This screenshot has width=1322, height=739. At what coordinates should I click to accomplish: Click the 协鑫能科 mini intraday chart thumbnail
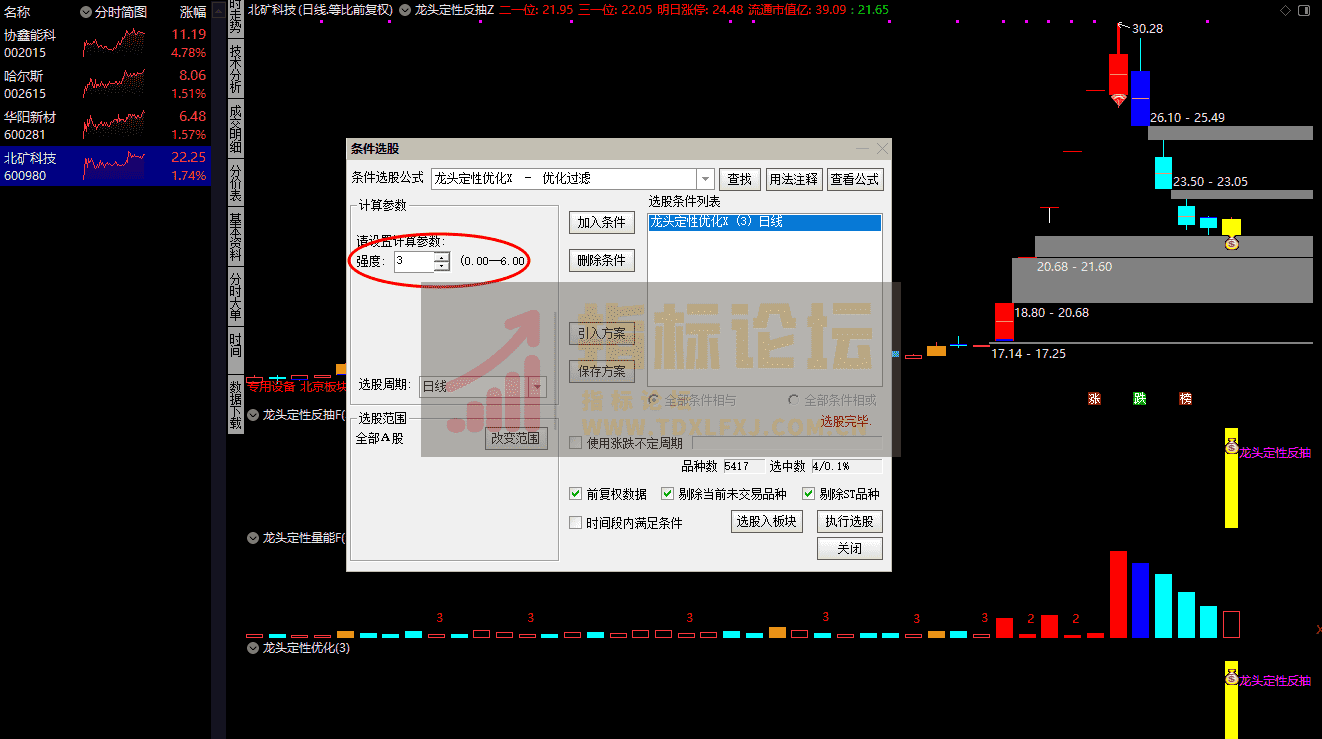point(113,43)
